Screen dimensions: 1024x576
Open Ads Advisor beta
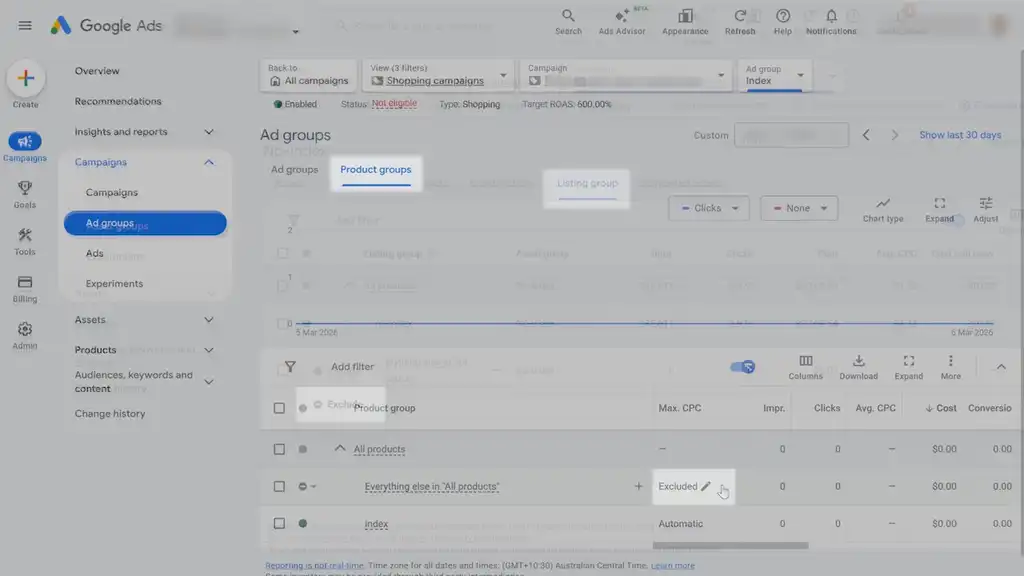click(622, 22)
